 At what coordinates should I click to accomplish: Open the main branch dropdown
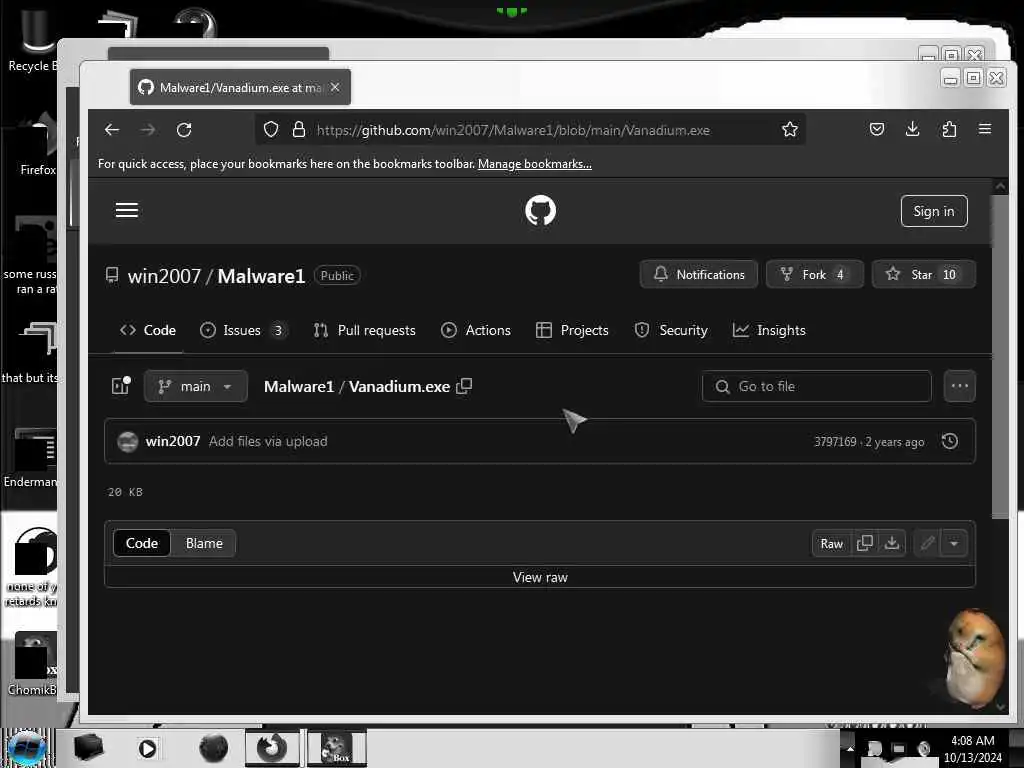point(196,386)
